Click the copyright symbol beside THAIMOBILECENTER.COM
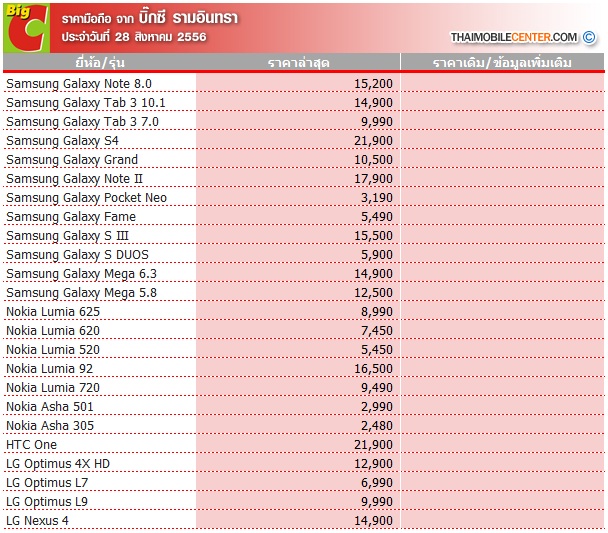The height and width of the screenshot is (533, 608). [589, 37]
